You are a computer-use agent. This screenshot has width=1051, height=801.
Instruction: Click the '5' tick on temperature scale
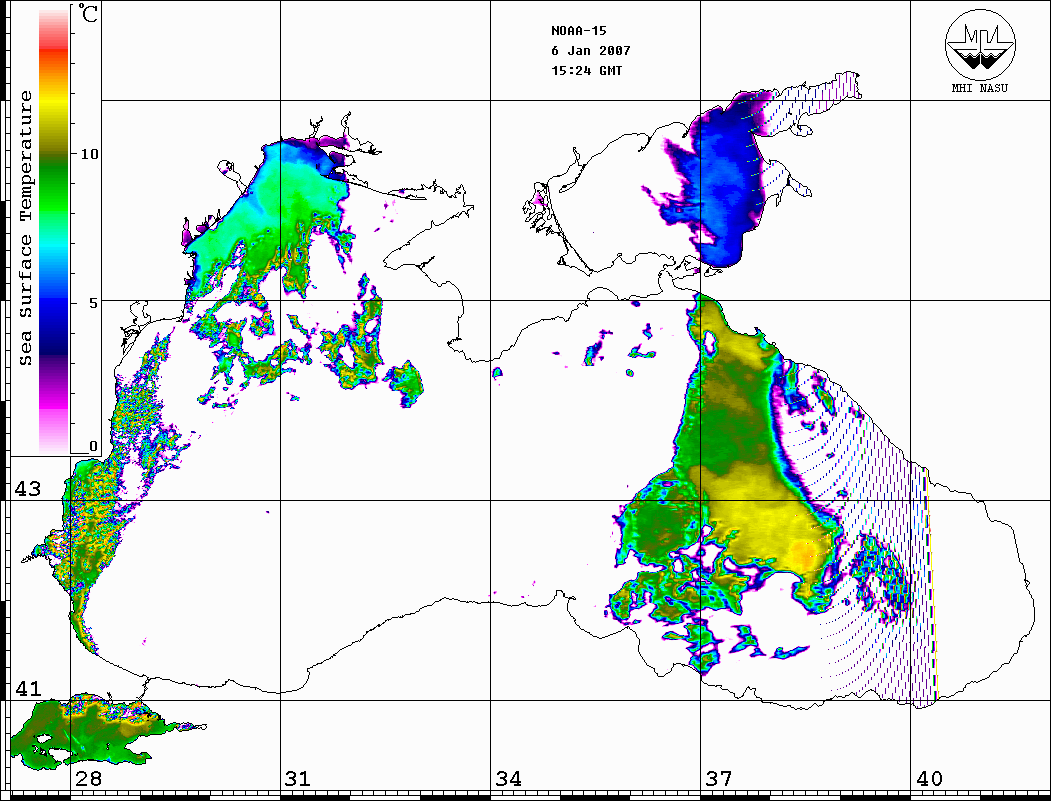(94, 303)
